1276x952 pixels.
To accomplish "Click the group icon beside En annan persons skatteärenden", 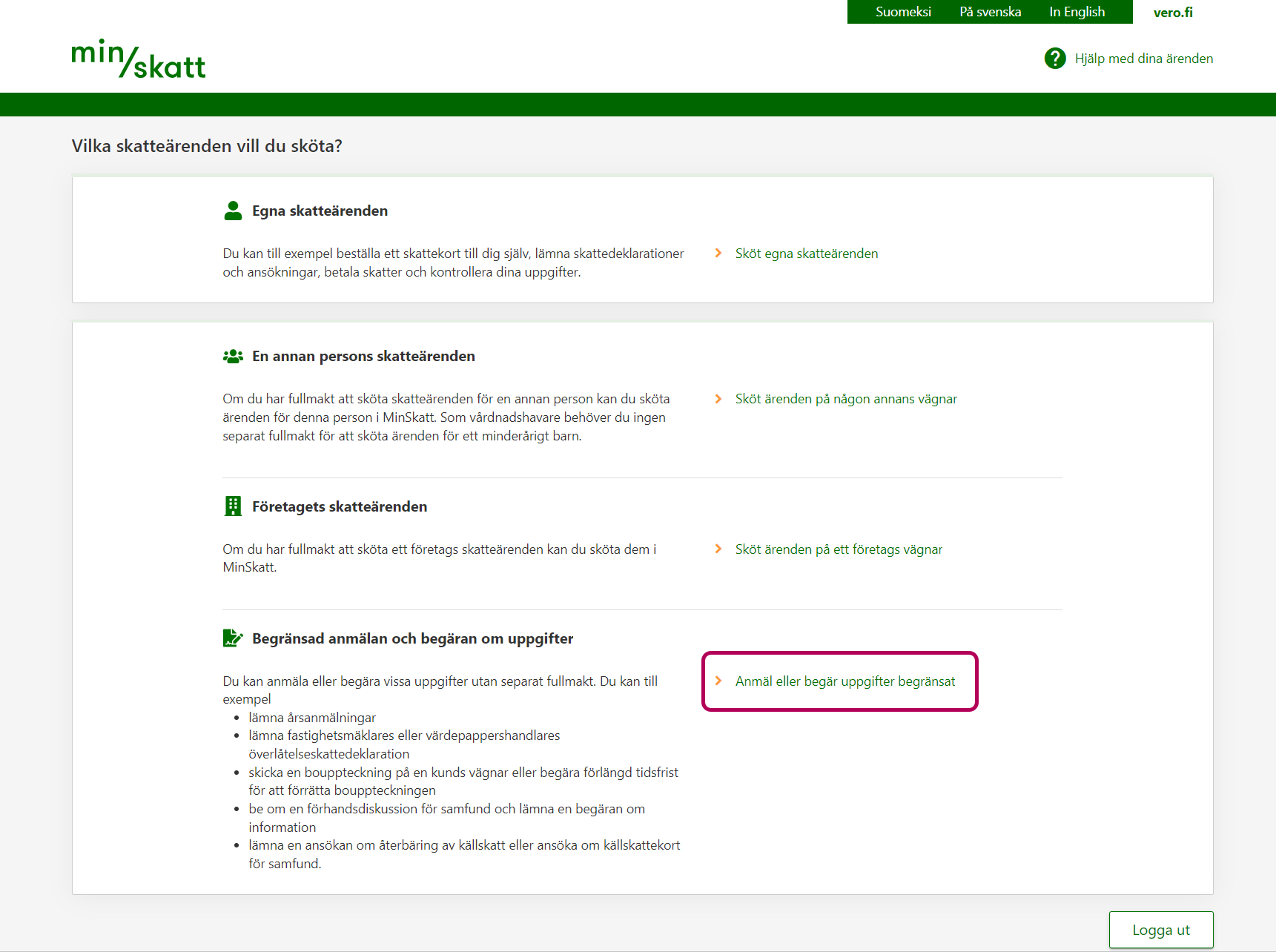I will click(233, 357).
